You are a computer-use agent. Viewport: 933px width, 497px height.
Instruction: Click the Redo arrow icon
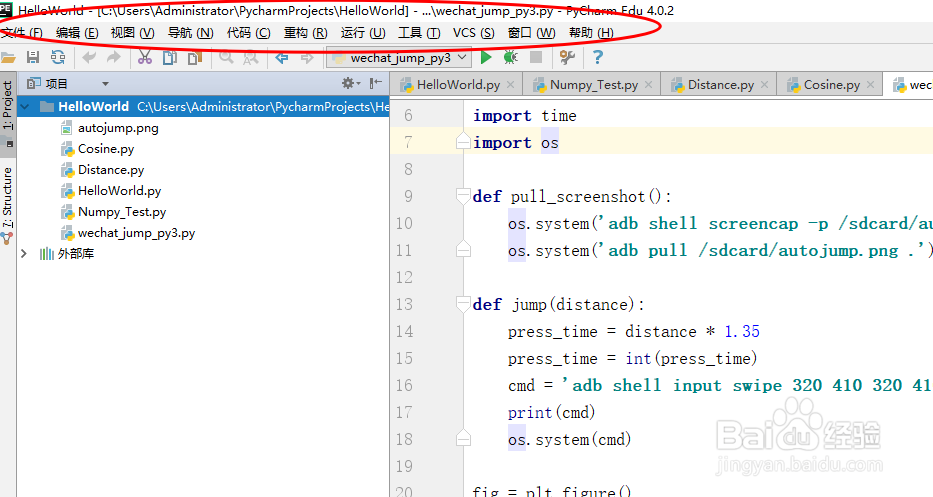[x=114, y=58]
